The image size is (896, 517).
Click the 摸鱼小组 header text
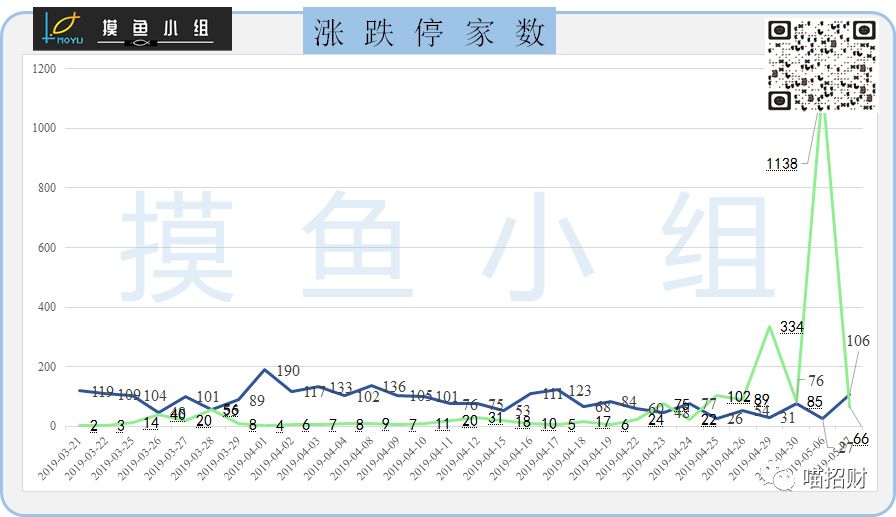[x=155, y=28]
